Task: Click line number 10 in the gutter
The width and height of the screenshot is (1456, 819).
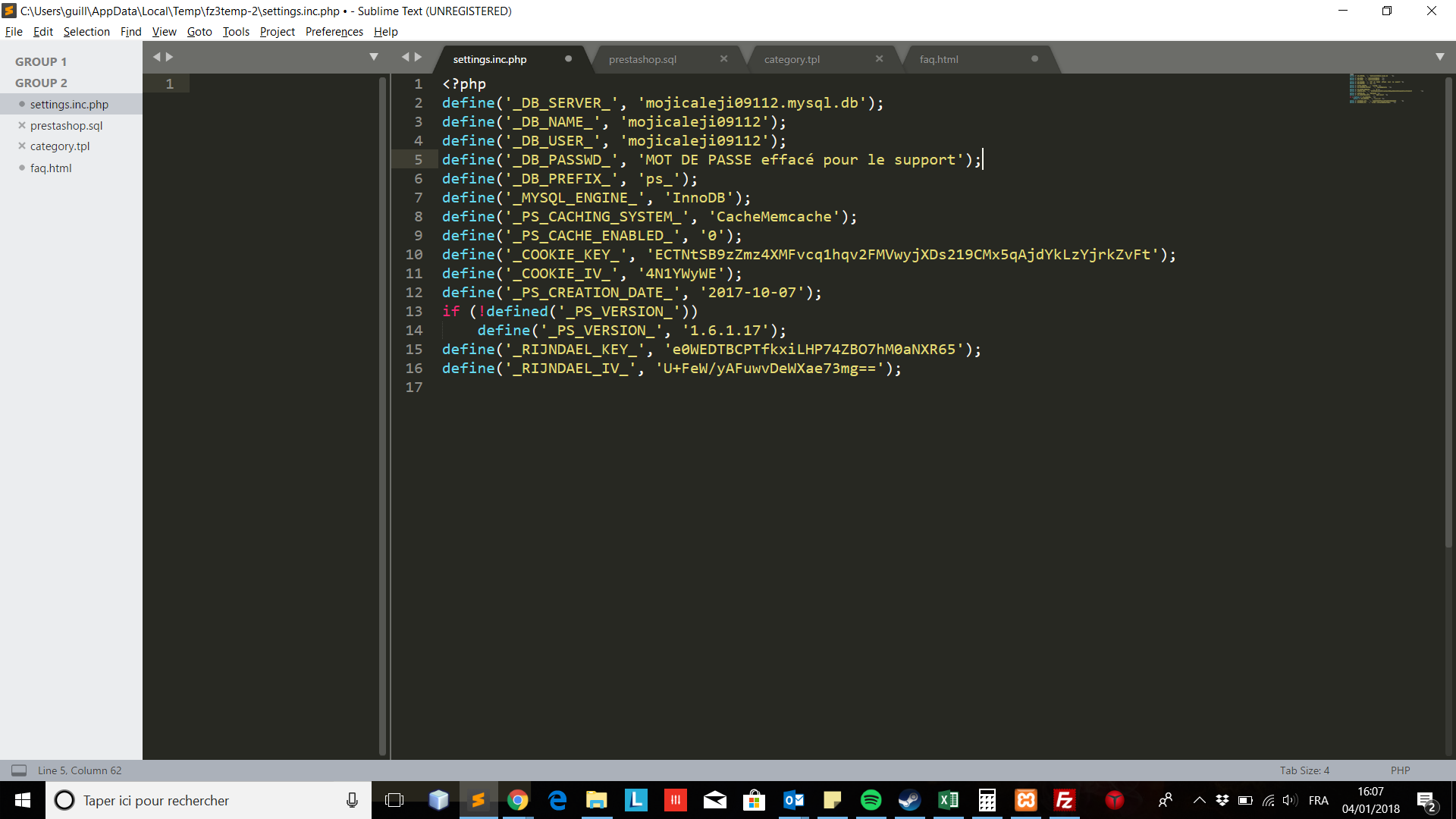Action: point(414,254)
